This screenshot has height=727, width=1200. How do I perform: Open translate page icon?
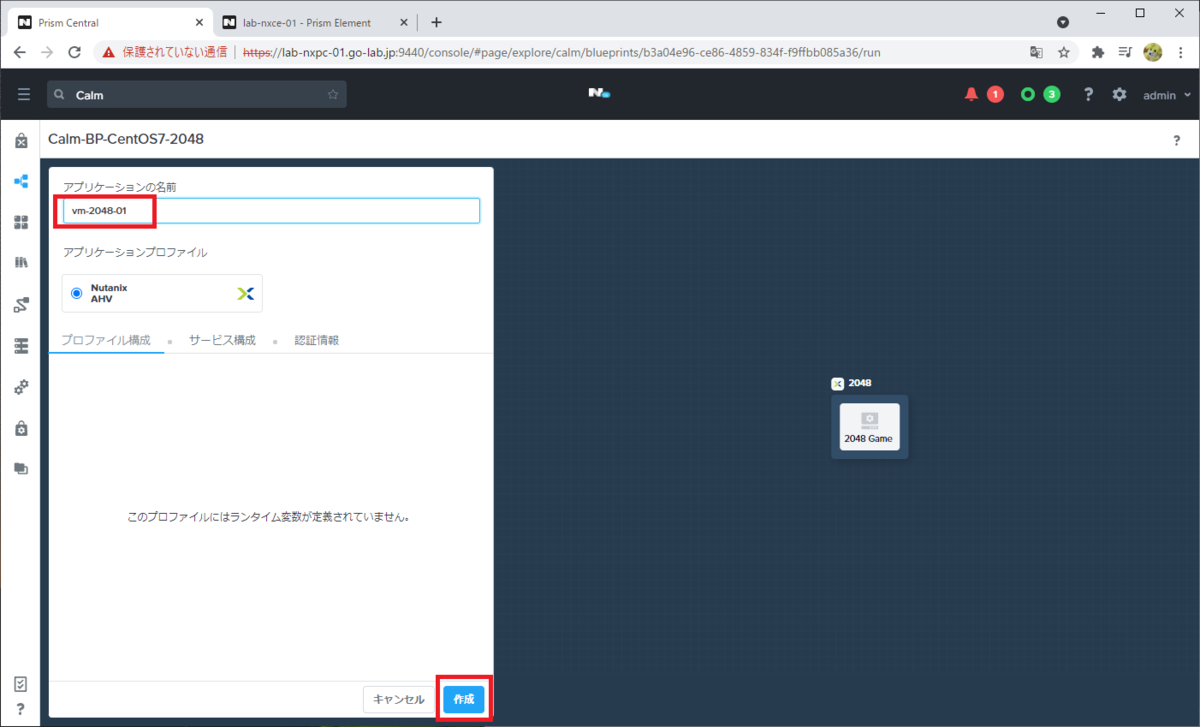[x=1037, y=52]
